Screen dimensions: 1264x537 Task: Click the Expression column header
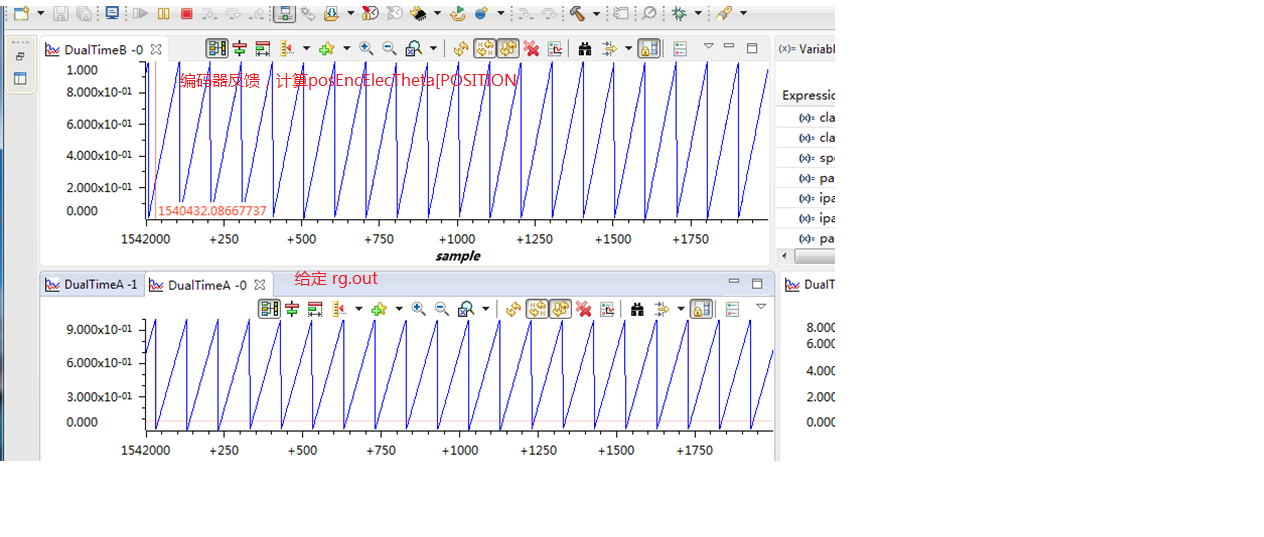coord(808,95)
